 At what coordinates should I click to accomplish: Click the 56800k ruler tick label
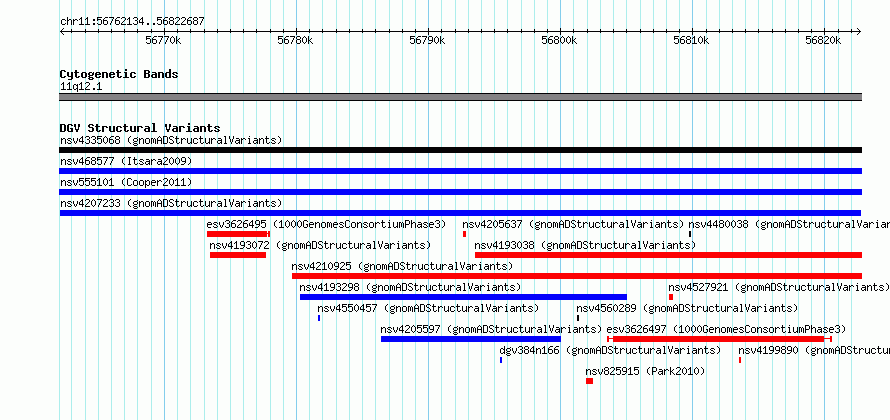click(x=559, y=40)
